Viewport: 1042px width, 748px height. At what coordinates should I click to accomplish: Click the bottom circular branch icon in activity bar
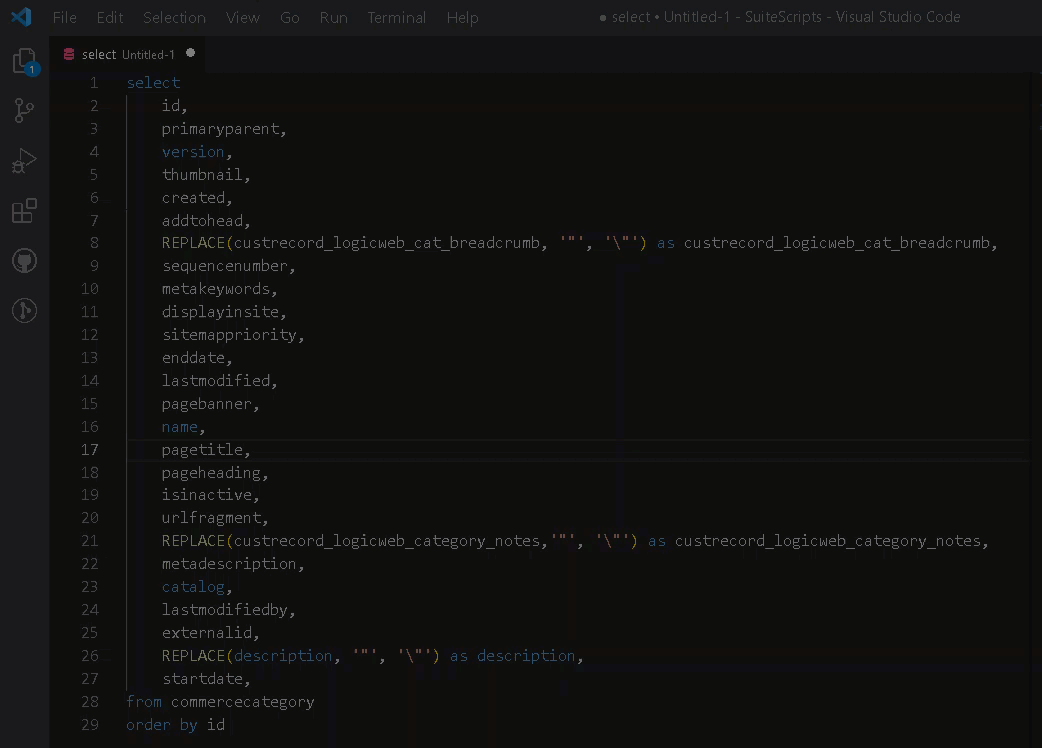[x=24, y=310]
